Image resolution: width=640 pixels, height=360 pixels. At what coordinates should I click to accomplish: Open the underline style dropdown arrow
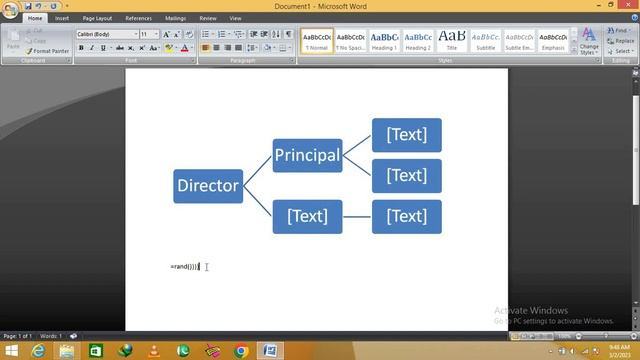(111, 48)
